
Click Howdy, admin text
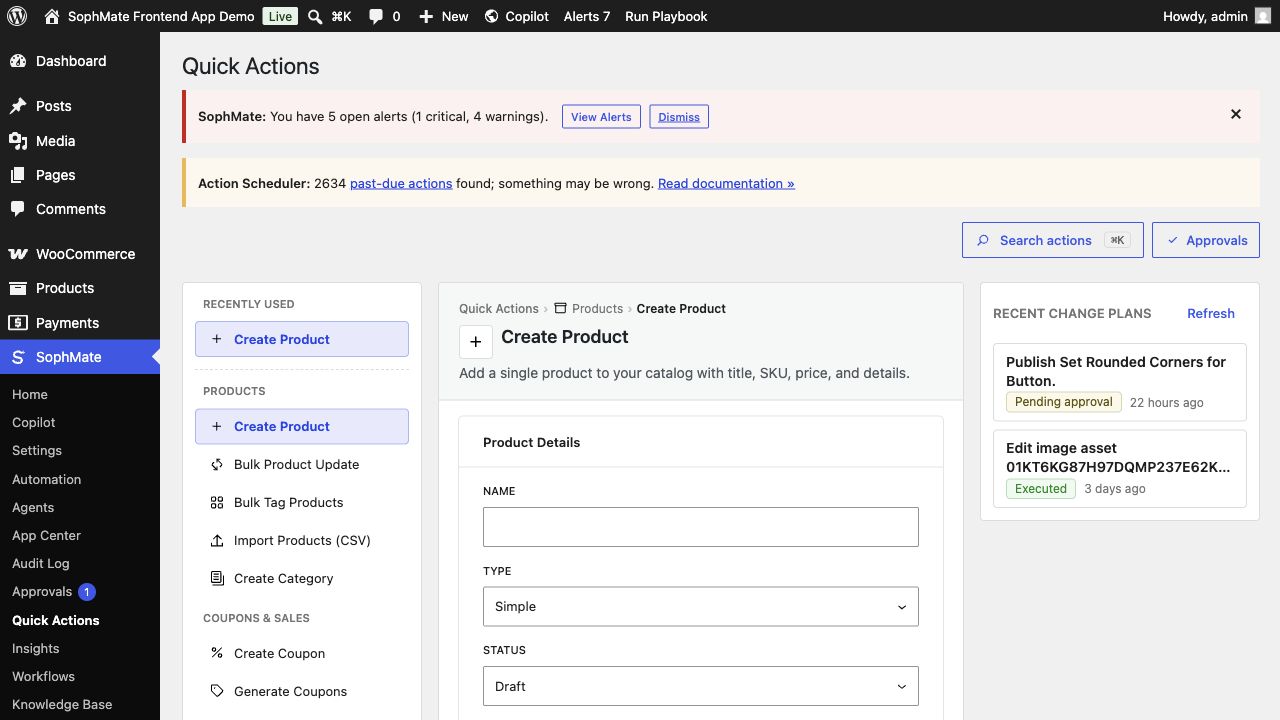tap(1205, 16)
